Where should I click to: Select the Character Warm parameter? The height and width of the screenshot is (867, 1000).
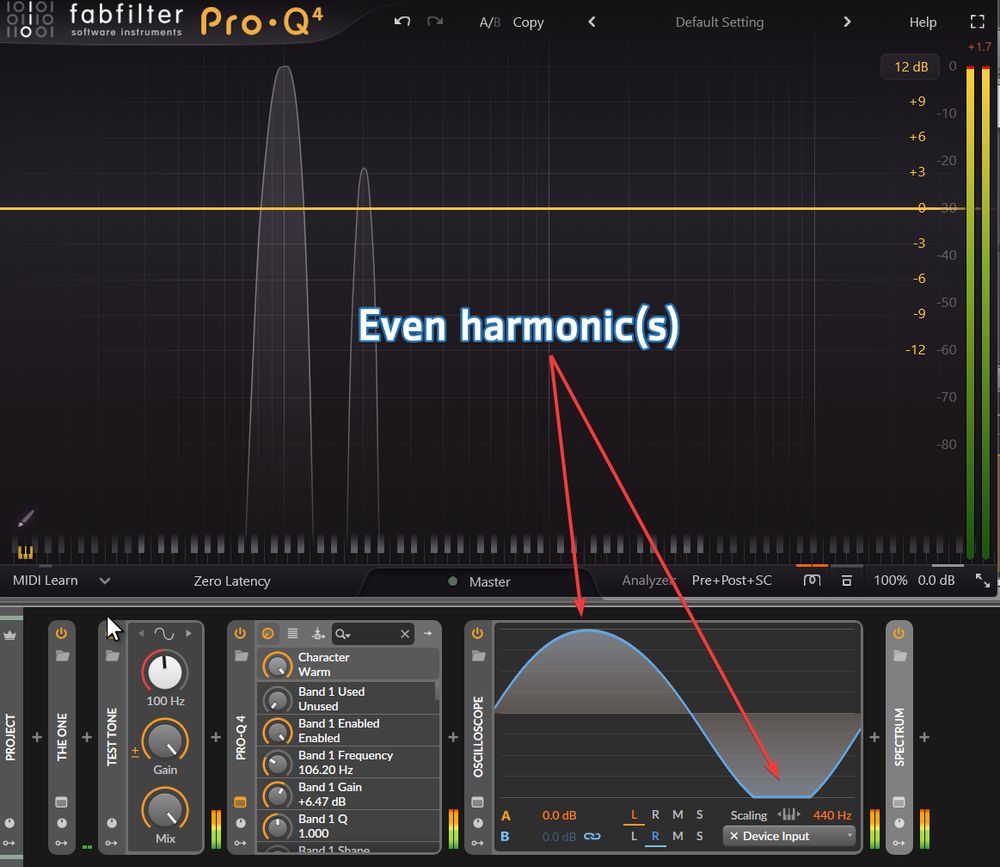tap(348, 664)
